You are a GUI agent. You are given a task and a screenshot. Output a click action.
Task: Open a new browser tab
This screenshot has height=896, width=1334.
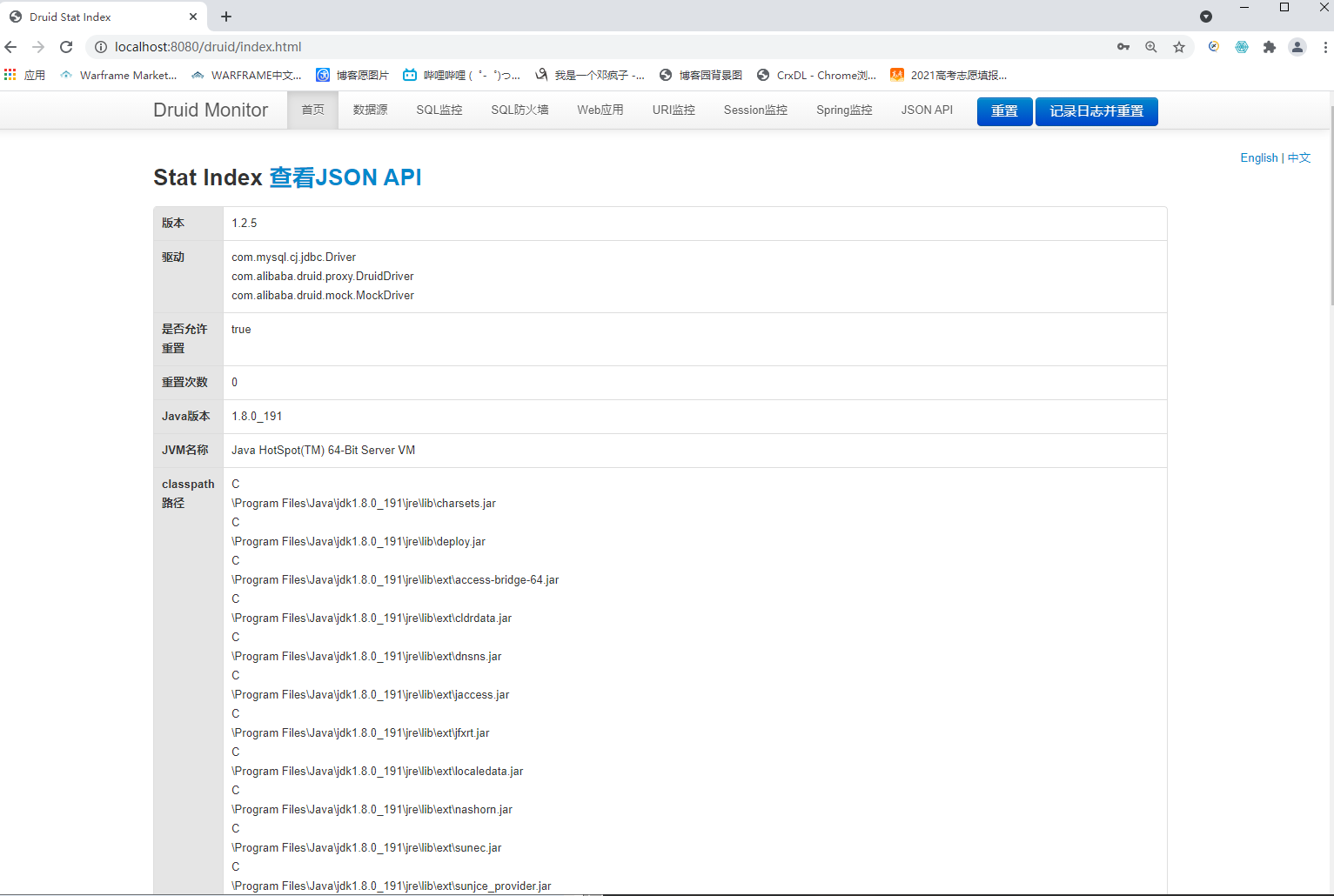[x=226, y=17]
